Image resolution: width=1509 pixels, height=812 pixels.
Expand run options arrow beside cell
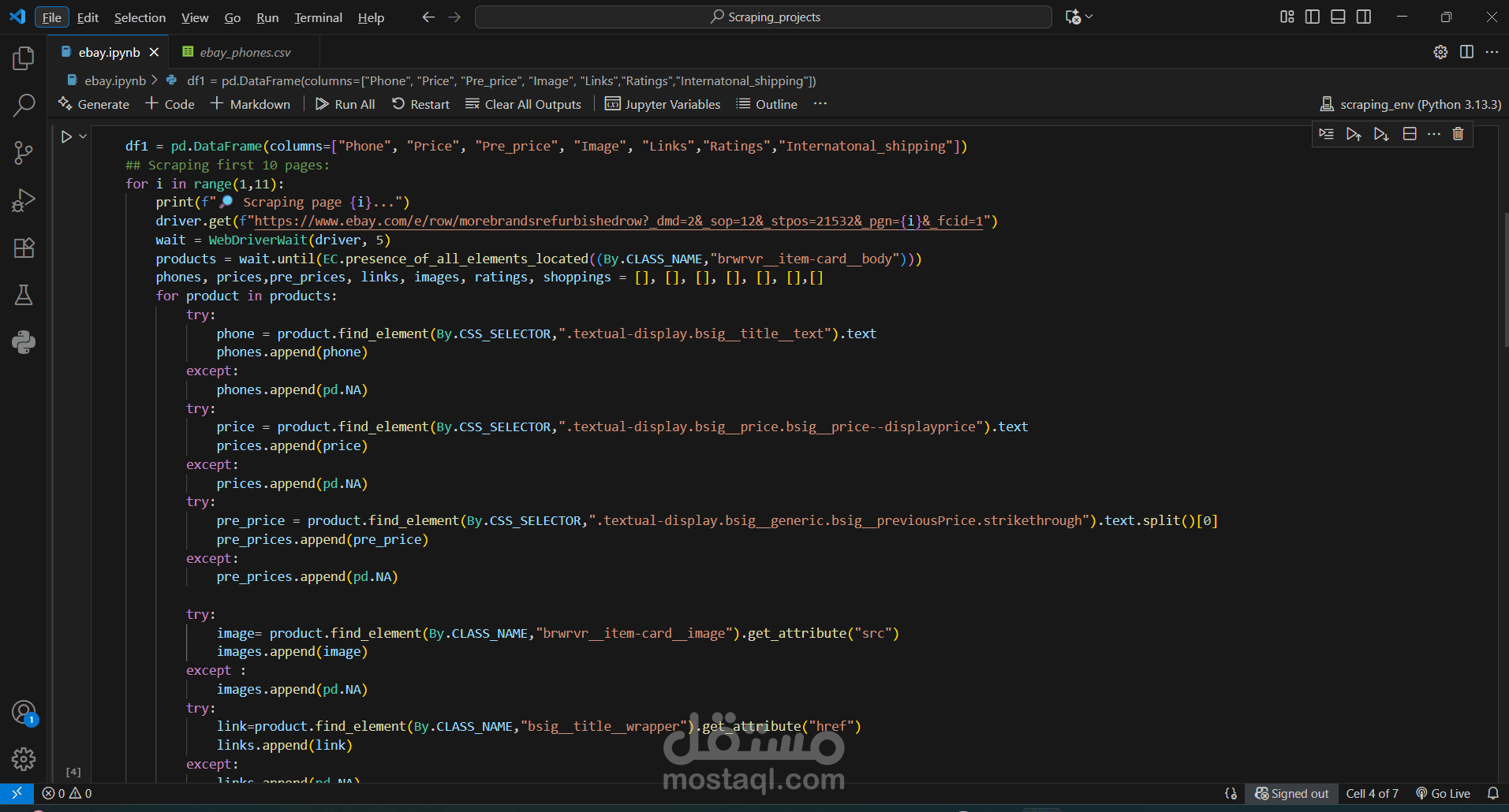coord(83,136)
